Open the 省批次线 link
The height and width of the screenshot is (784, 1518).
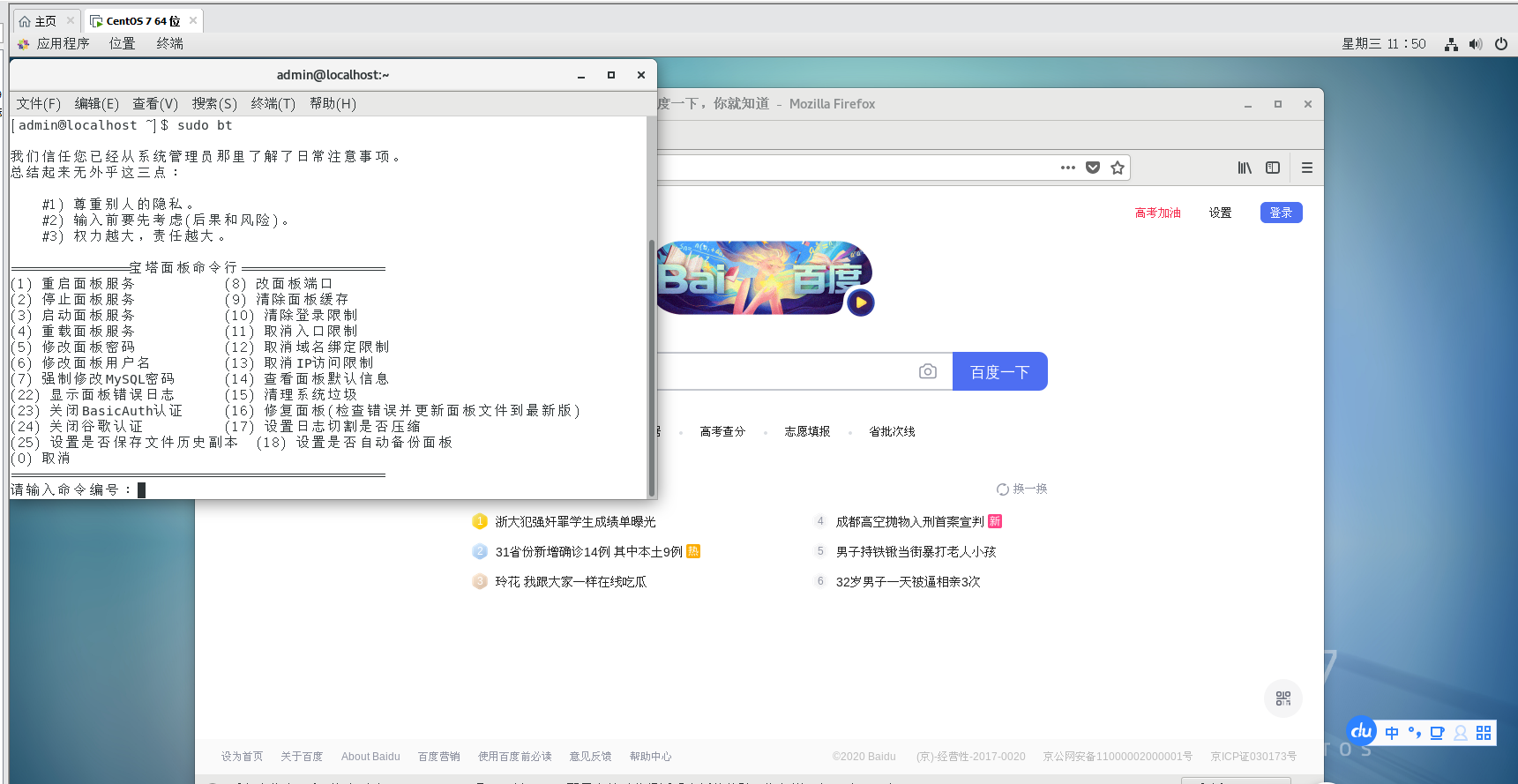point(892,431)
